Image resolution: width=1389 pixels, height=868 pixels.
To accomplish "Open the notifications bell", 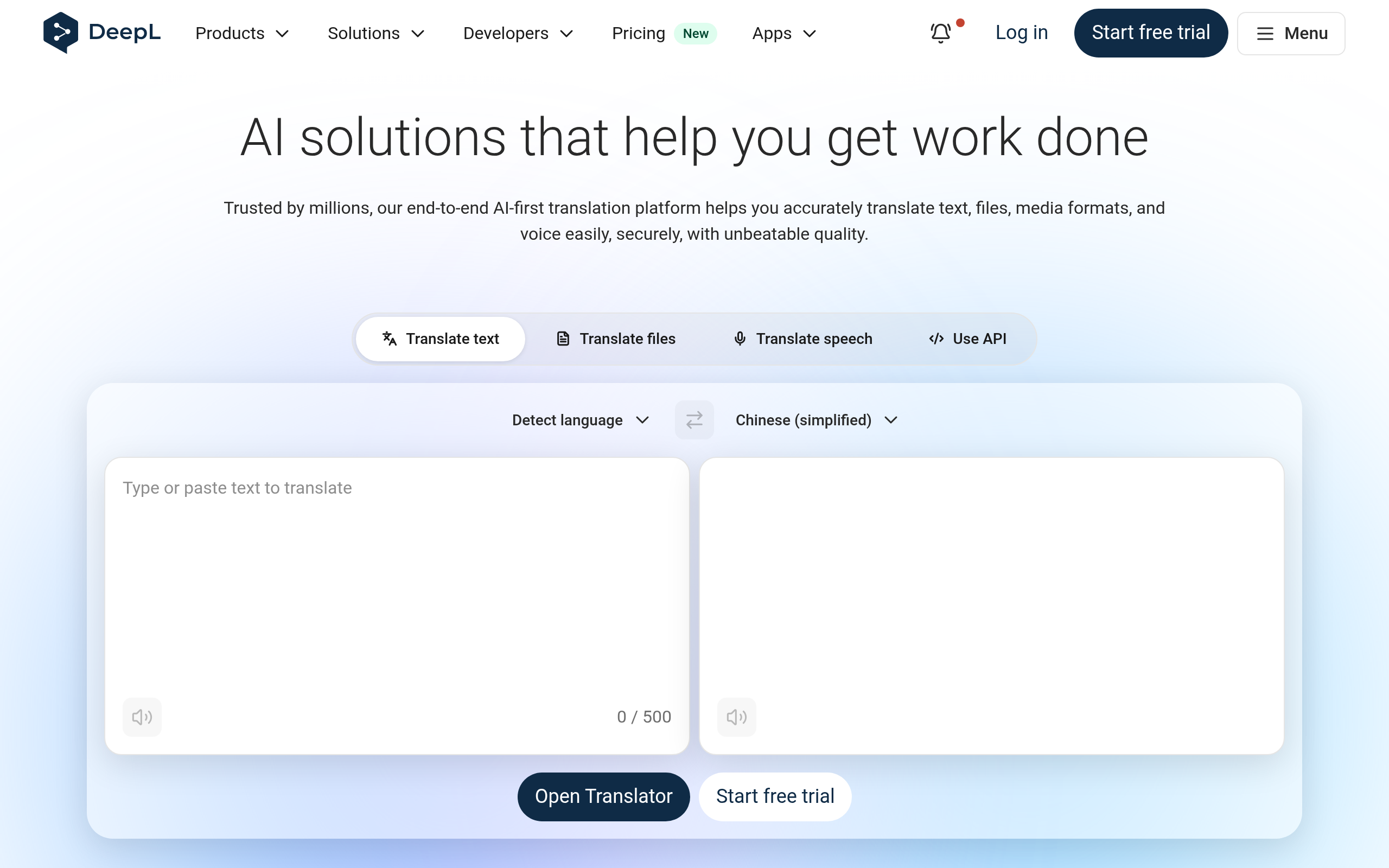I will [x=941, y=33].
